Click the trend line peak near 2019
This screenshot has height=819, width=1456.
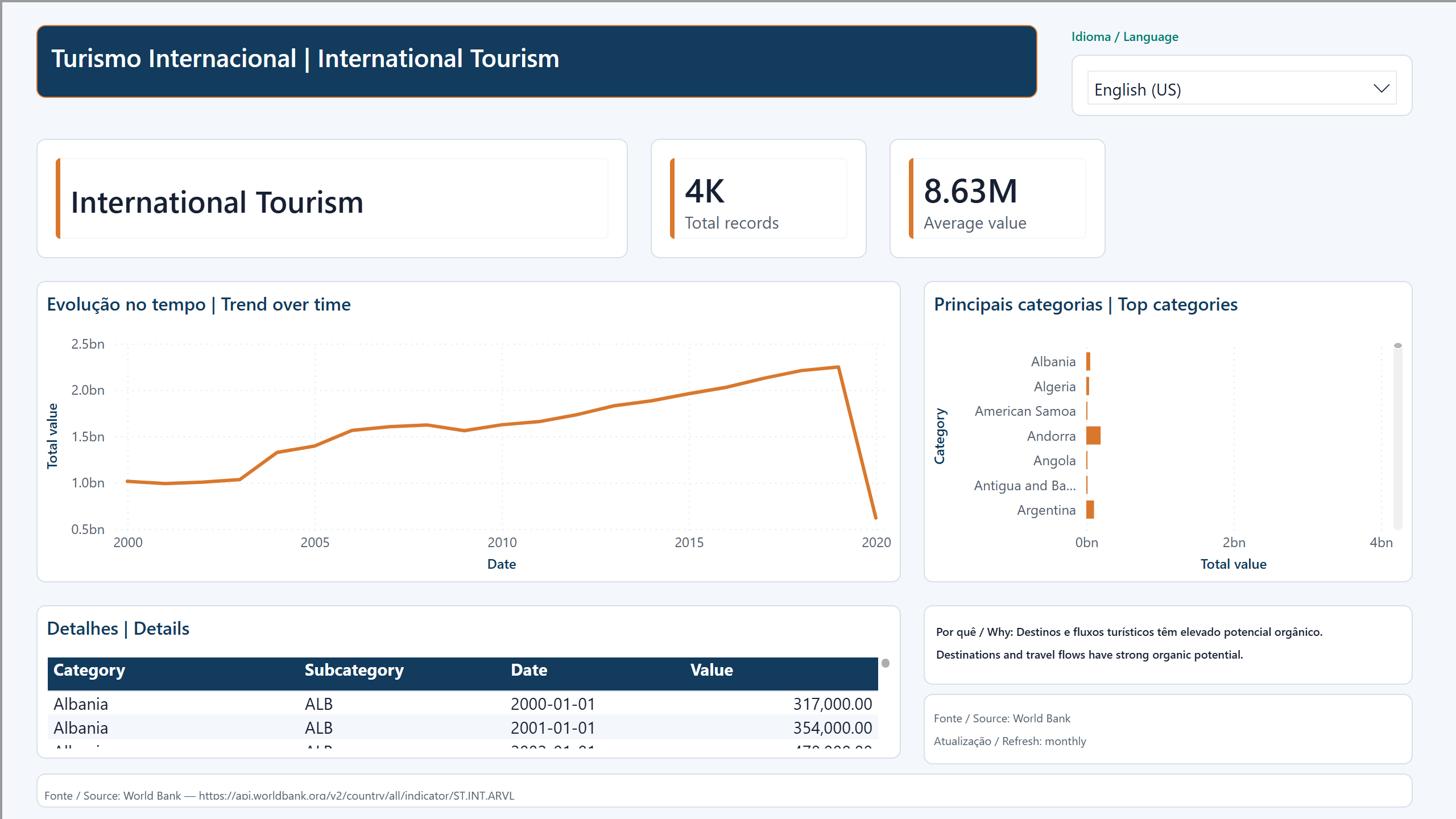tap(838, 367)
